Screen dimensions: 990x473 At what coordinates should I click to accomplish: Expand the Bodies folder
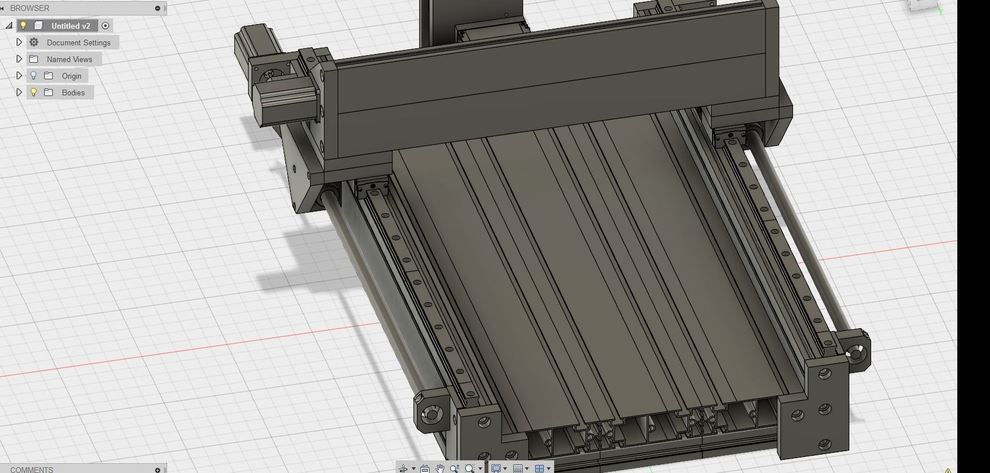tap(19, 93)
